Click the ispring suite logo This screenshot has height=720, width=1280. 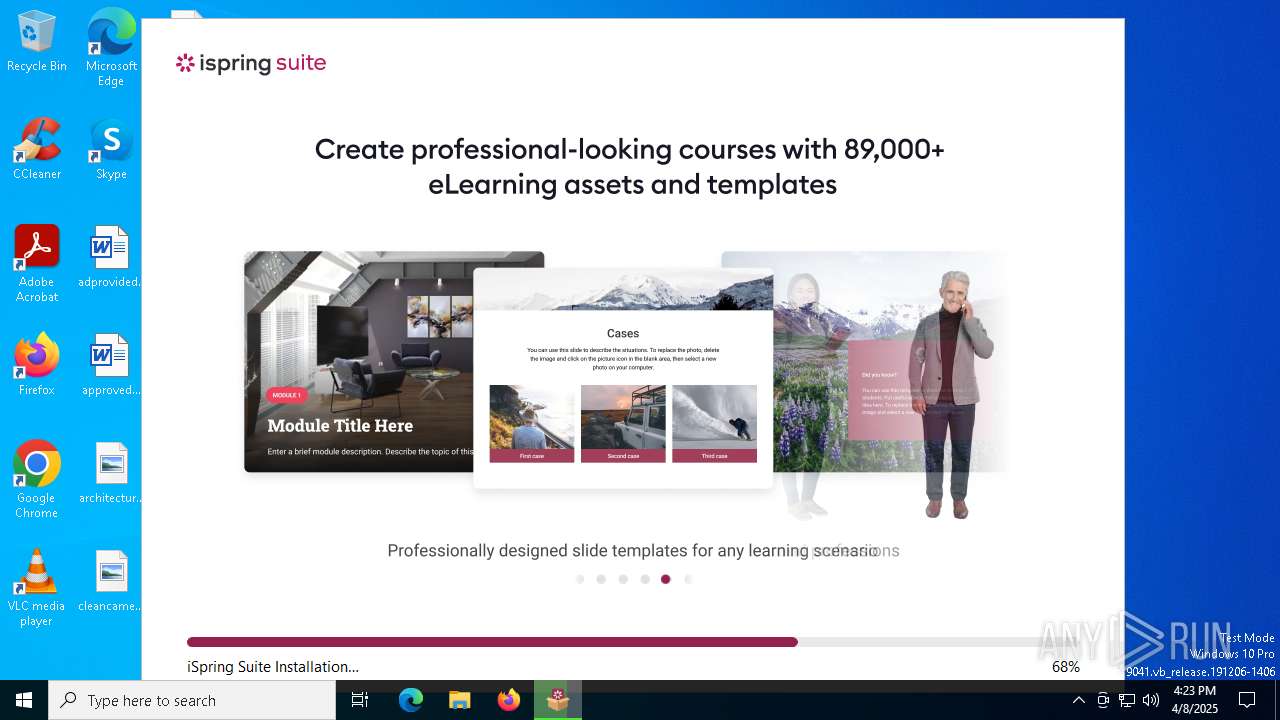pos(251,63)
